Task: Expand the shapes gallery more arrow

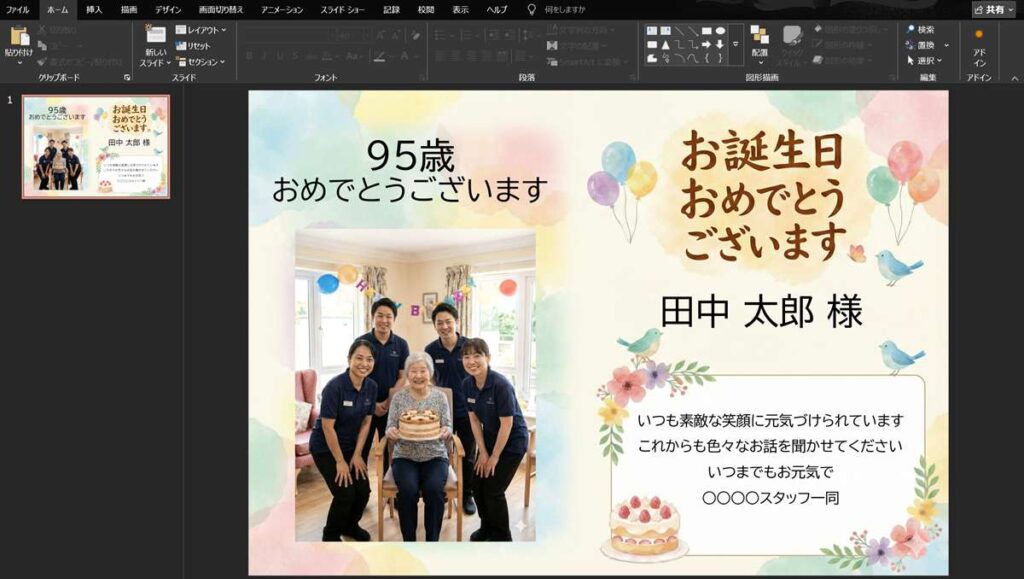Action: [735, 45]
